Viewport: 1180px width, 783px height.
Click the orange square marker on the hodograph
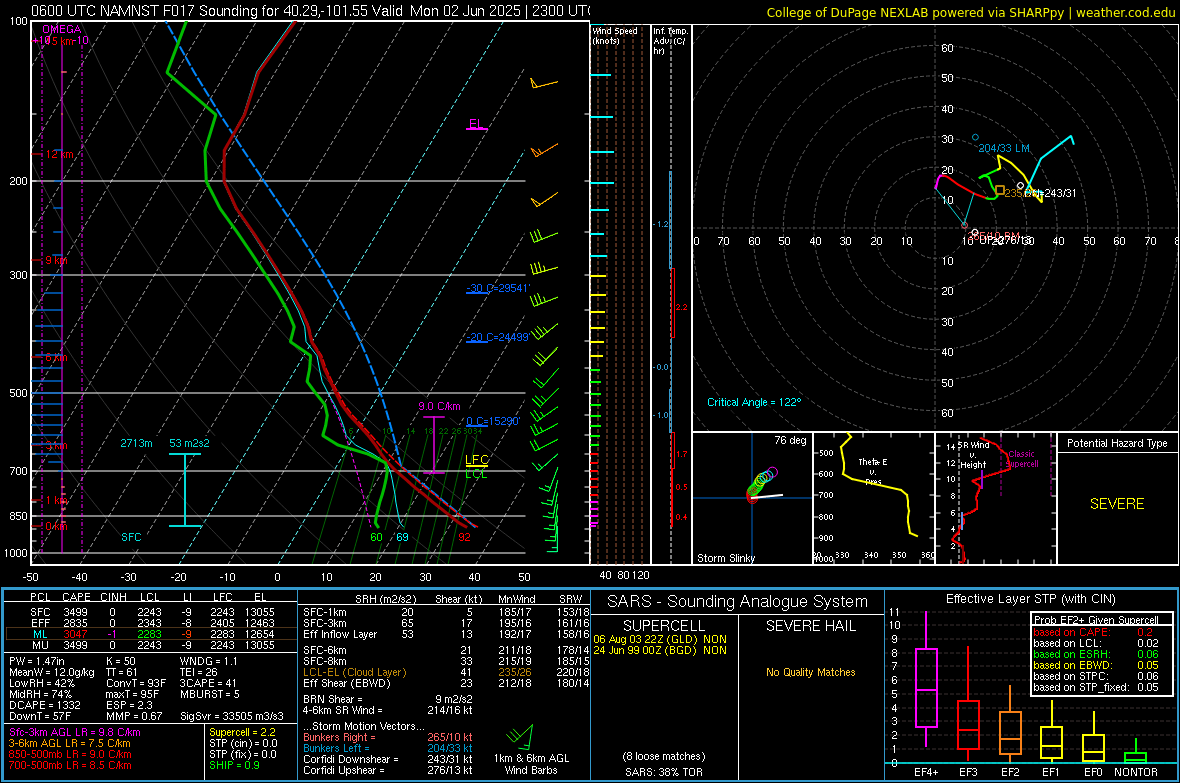pyautogui.click(x=1000, y=190)
